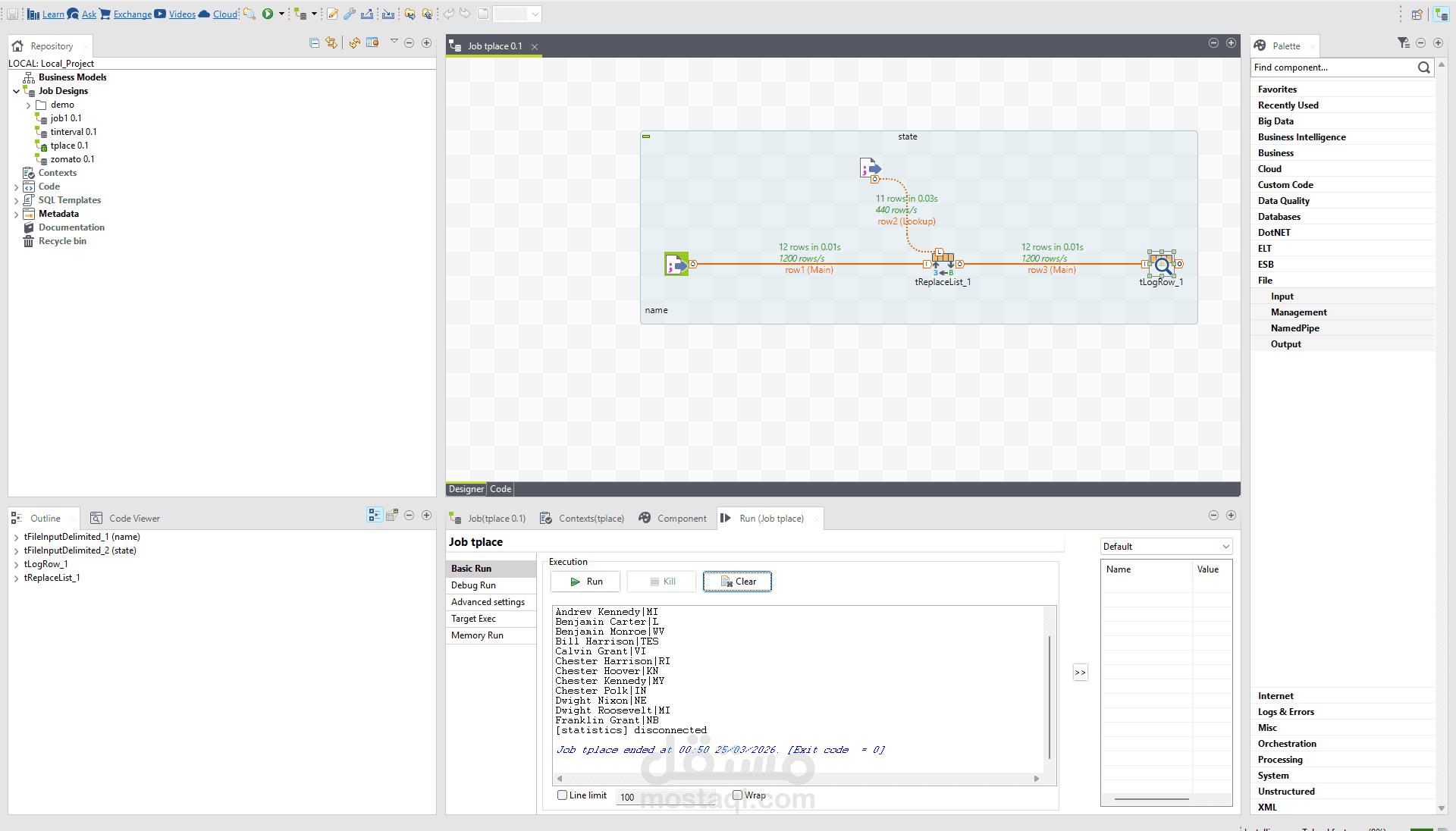This screenshot has width=1456, height=831.
Task: Collapse the state subjob with minus icon
Action: coord(646,136)
